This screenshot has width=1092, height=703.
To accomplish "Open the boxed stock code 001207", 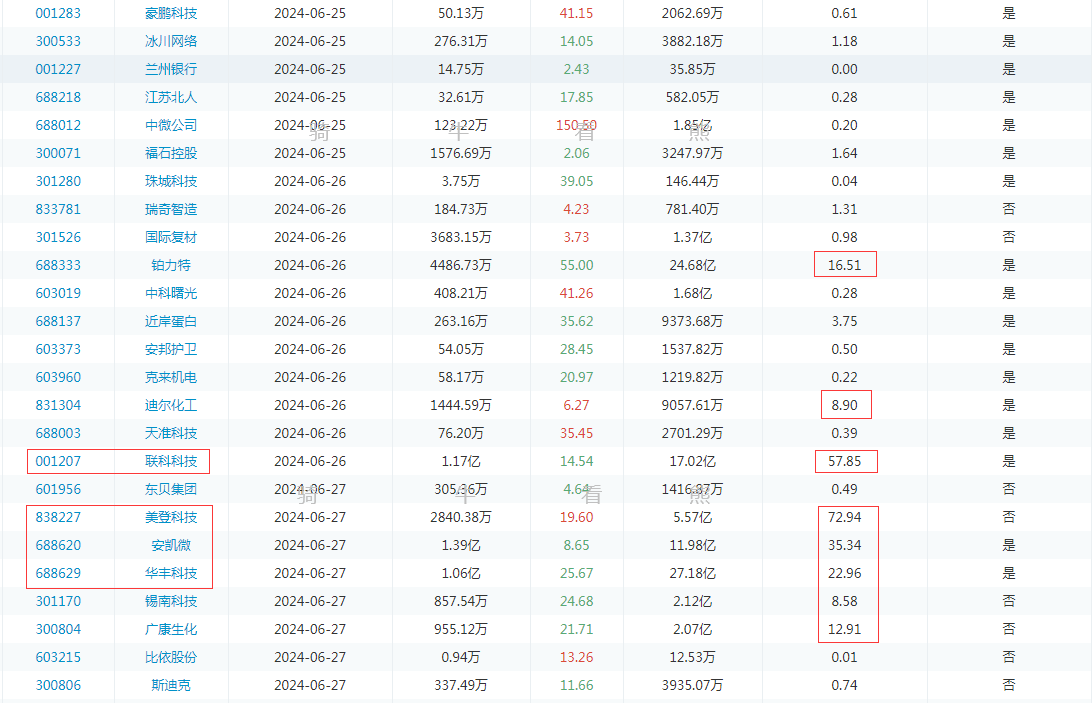I will [x=58, y=461].
